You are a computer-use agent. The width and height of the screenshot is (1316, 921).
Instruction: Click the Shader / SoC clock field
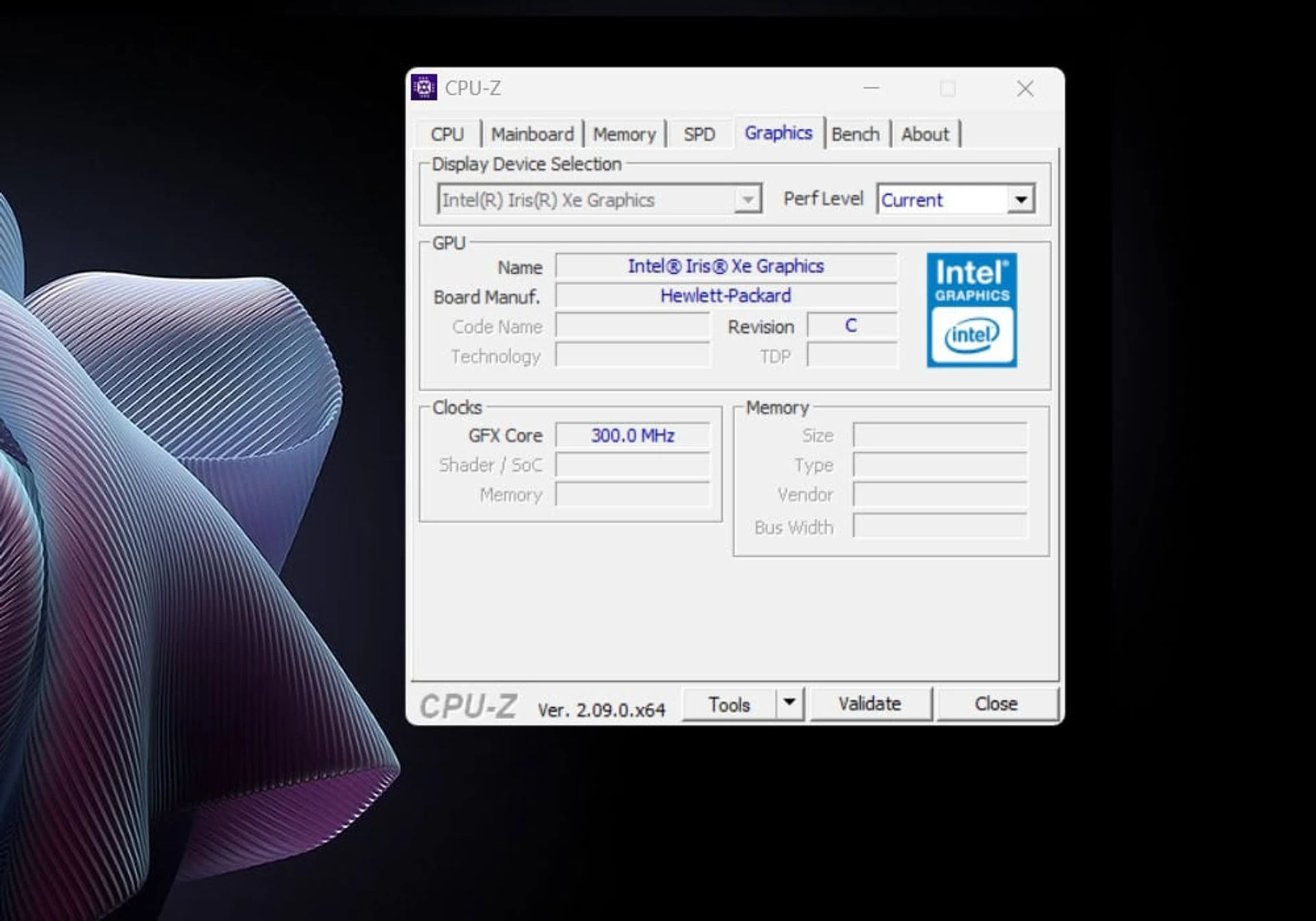pos(633,465)
